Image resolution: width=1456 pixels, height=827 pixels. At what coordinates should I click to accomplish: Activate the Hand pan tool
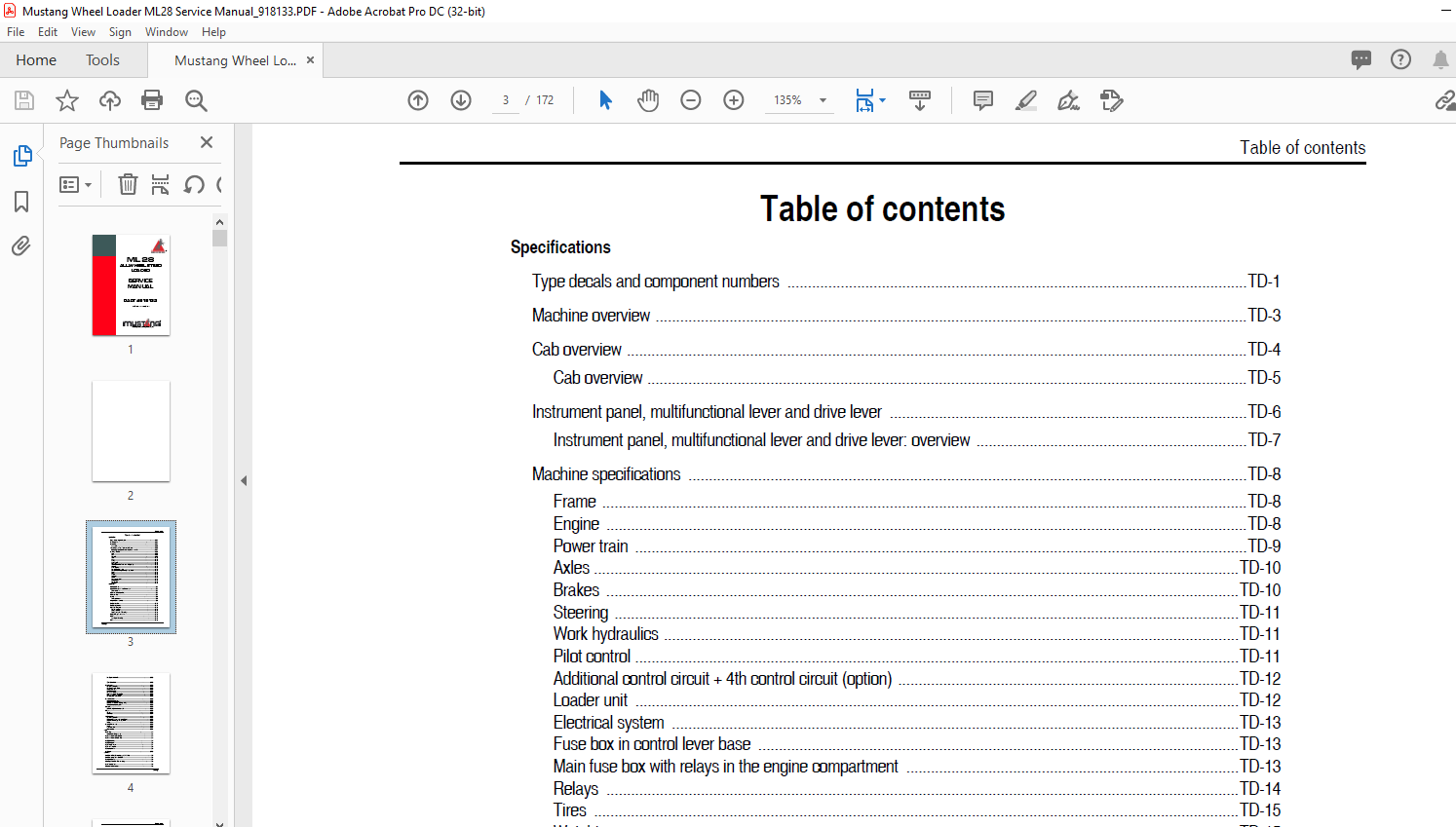[x=648, y=100]
